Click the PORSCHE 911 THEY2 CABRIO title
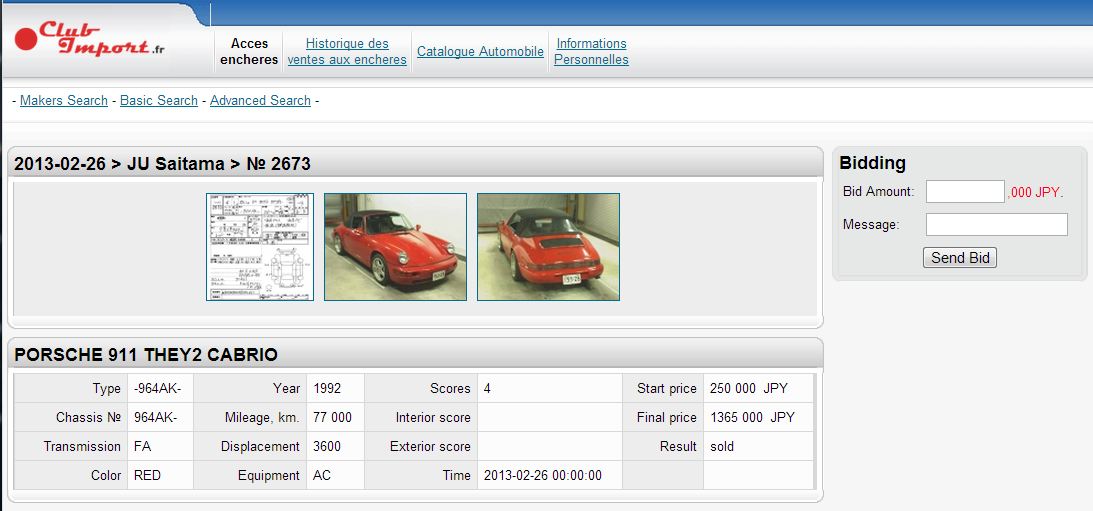The image size is (1093, 511). [146, 355]
